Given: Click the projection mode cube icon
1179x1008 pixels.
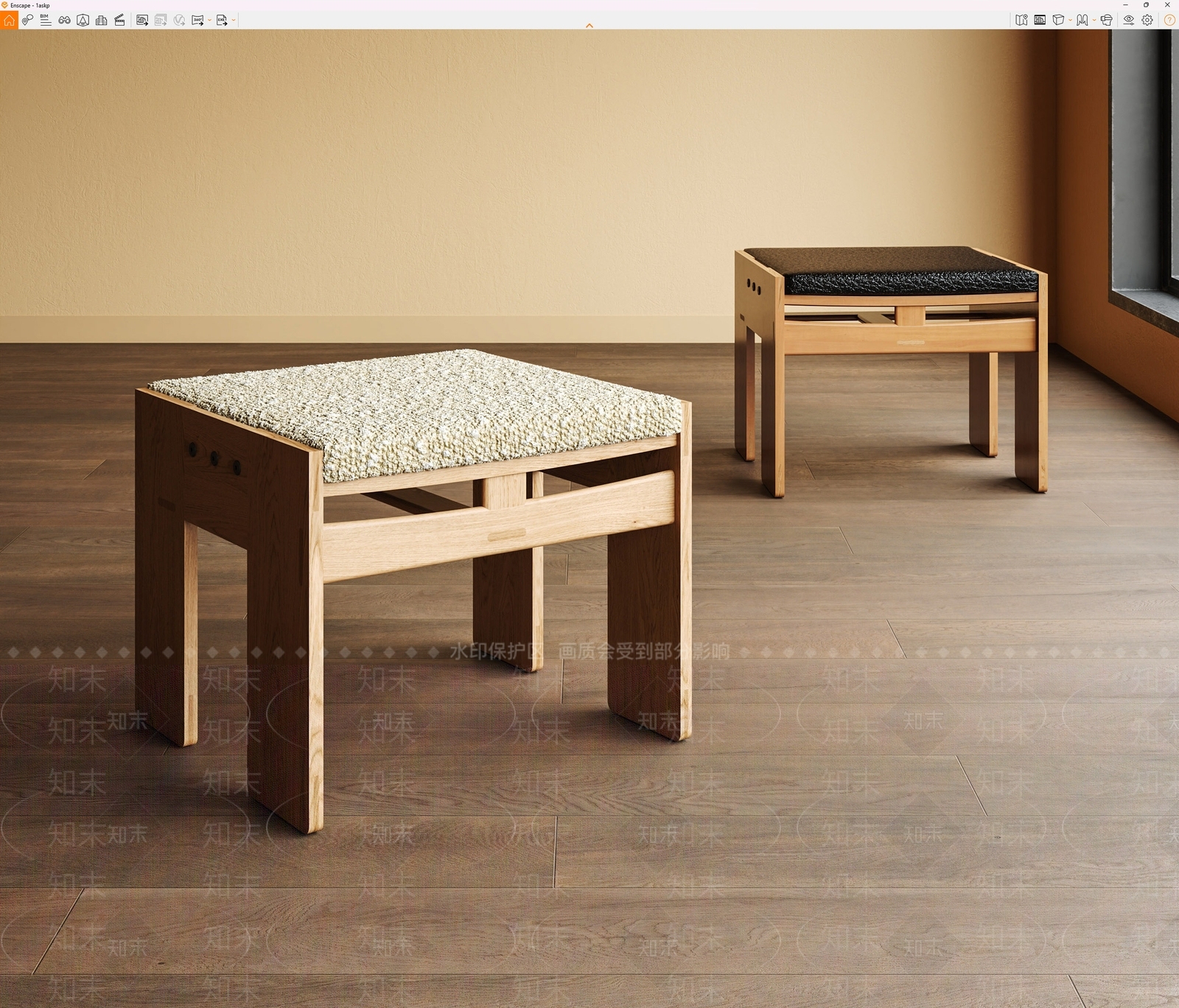Looking at the screenshot, I should click(1058, 21).
